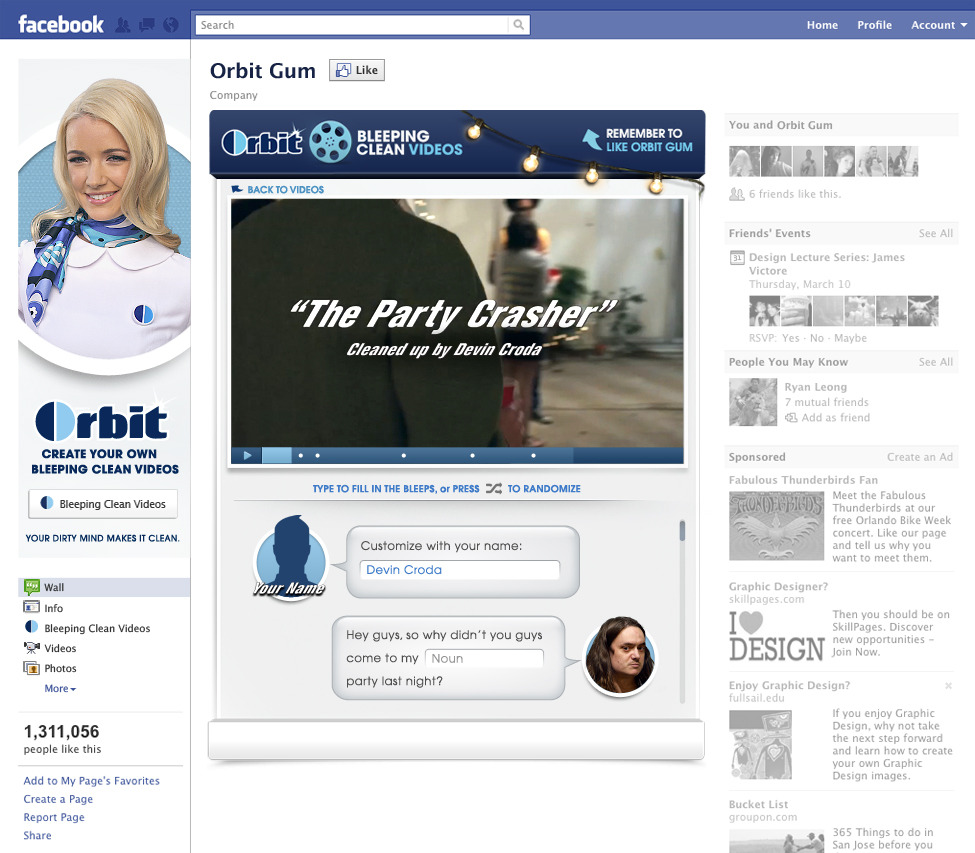Click the first bleep marker on timeline
Viewport: 975px width, 853px height.
pyautogui.click(x=301, y=456)
